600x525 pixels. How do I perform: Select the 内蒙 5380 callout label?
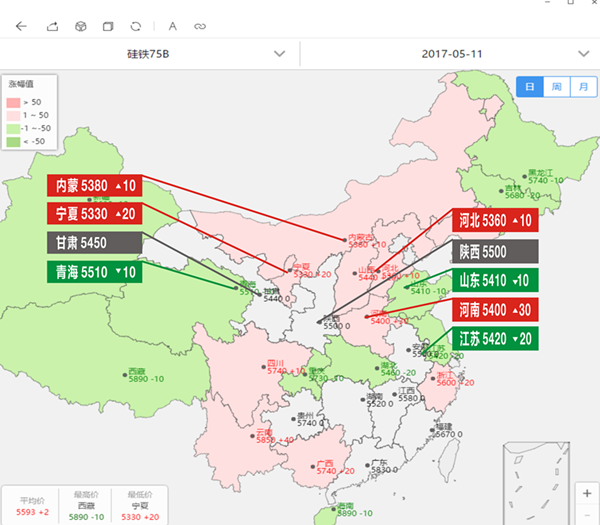coord(95,186)
